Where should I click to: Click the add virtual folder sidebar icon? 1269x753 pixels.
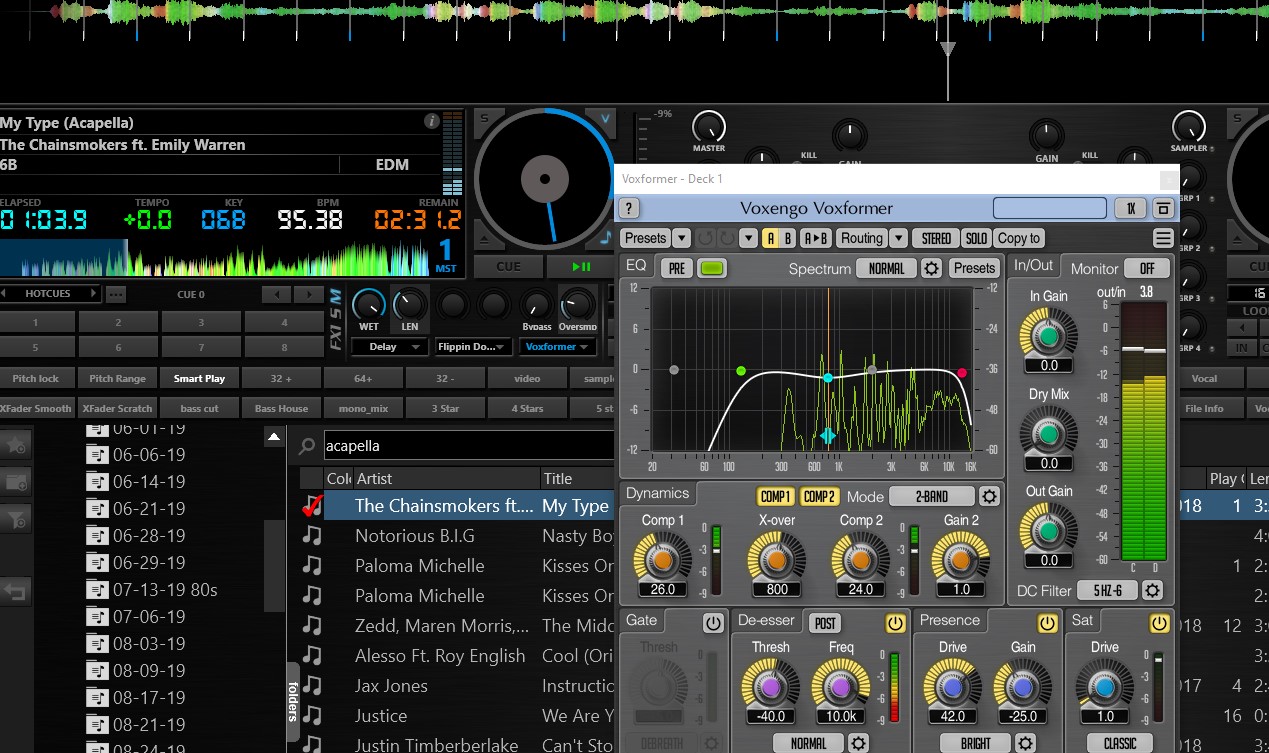[x=16, y=481]
